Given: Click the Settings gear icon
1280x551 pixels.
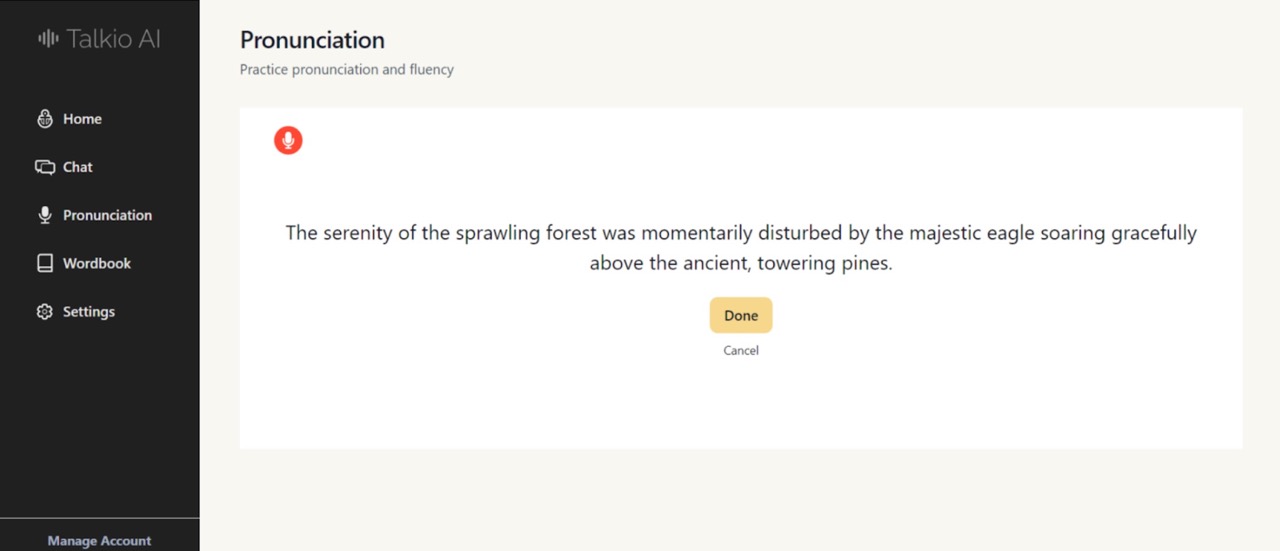Looking at the screenshot, I should 45,311.
